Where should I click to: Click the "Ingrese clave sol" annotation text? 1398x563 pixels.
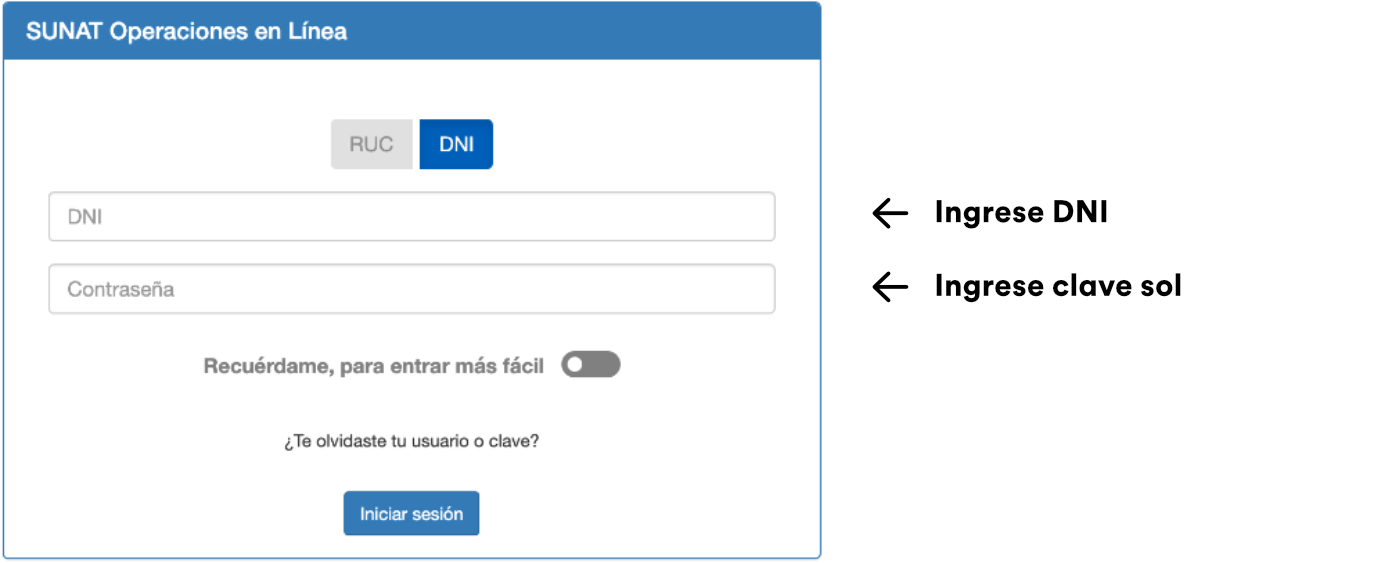click(1057, 287)
